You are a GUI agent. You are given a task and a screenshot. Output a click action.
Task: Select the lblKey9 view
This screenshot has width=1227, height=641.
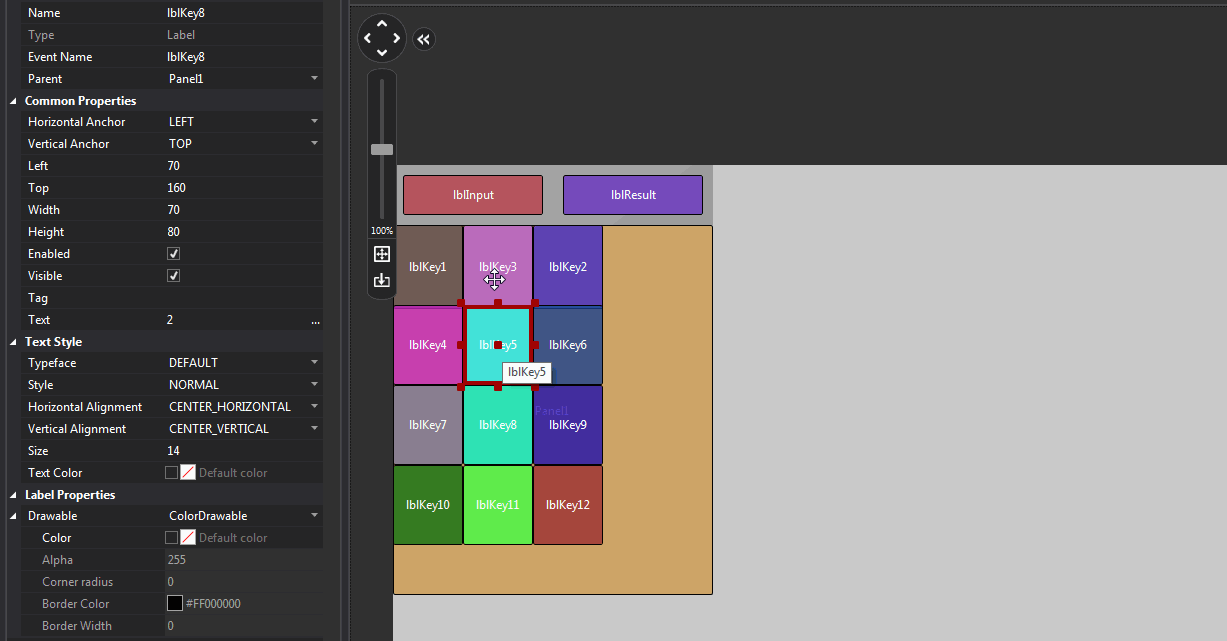[568, 425]
